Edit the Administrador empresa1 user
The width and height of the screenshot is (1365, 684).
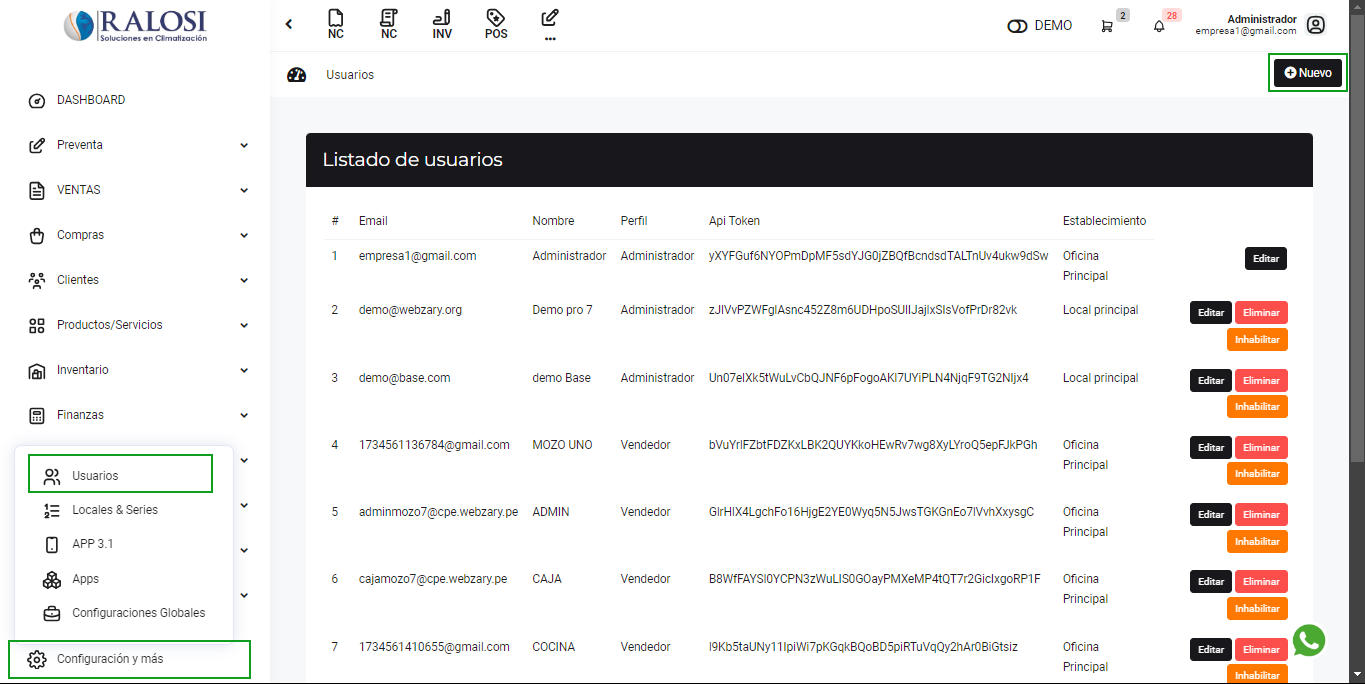pyautogui.click(x=1265, y=259)
